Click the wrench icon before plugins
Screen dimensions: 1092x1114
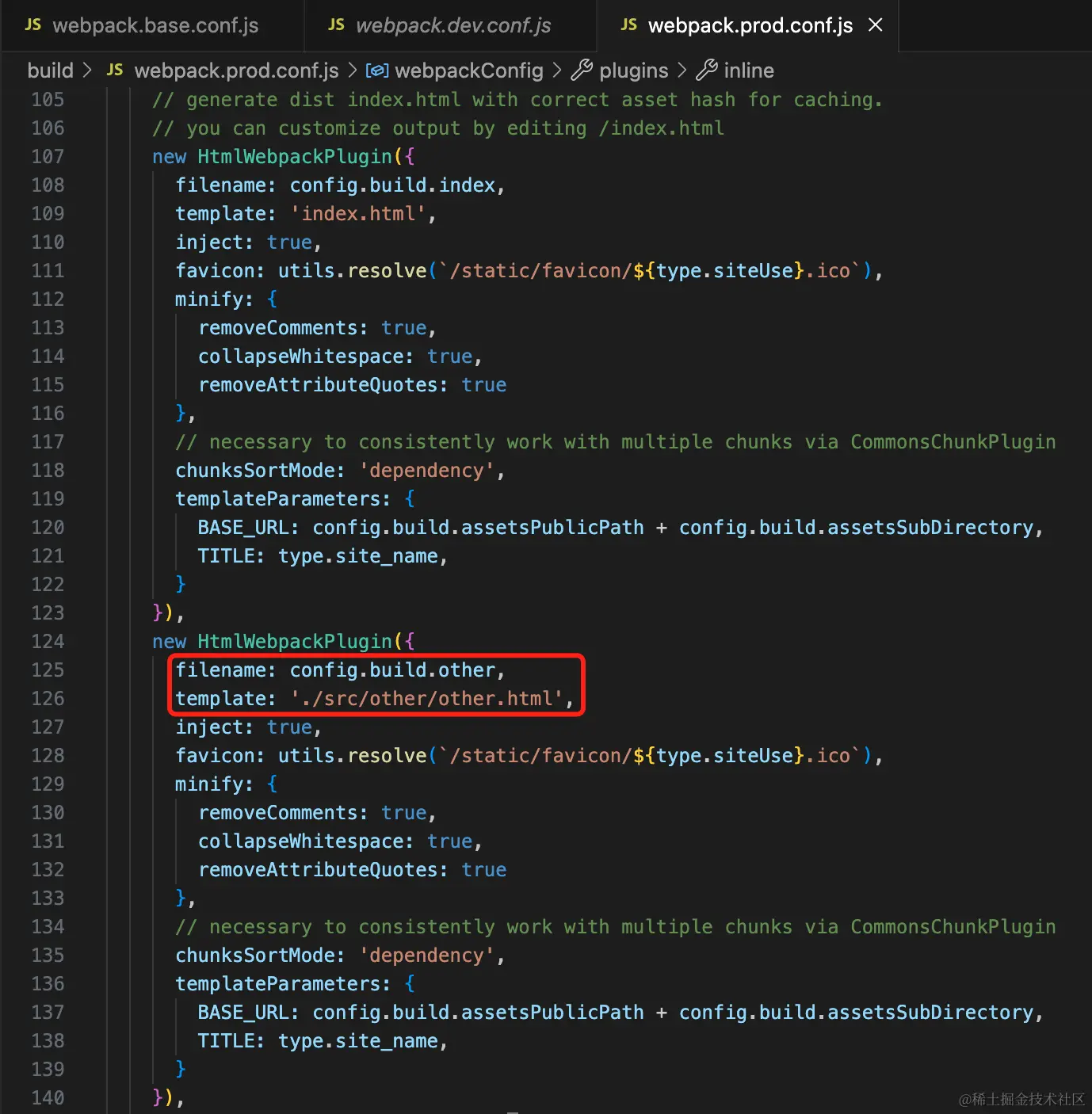582,71
